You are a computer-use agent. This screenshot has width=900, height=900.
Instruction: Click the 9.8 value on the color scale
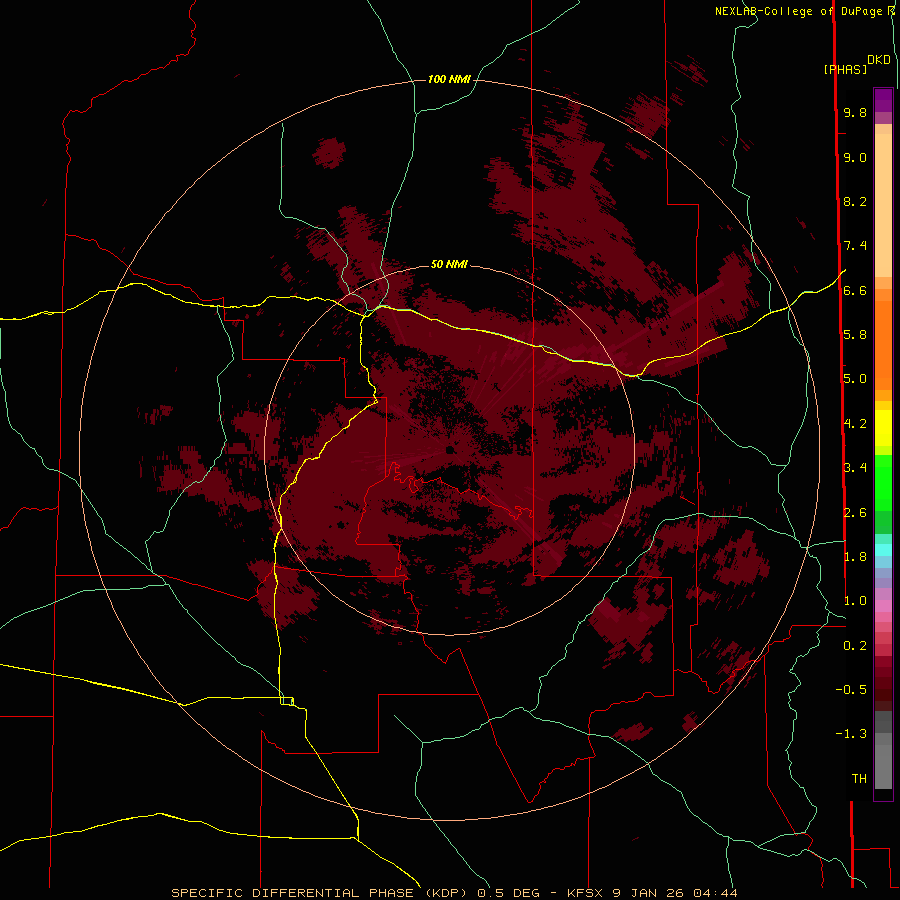coord(855,112)
